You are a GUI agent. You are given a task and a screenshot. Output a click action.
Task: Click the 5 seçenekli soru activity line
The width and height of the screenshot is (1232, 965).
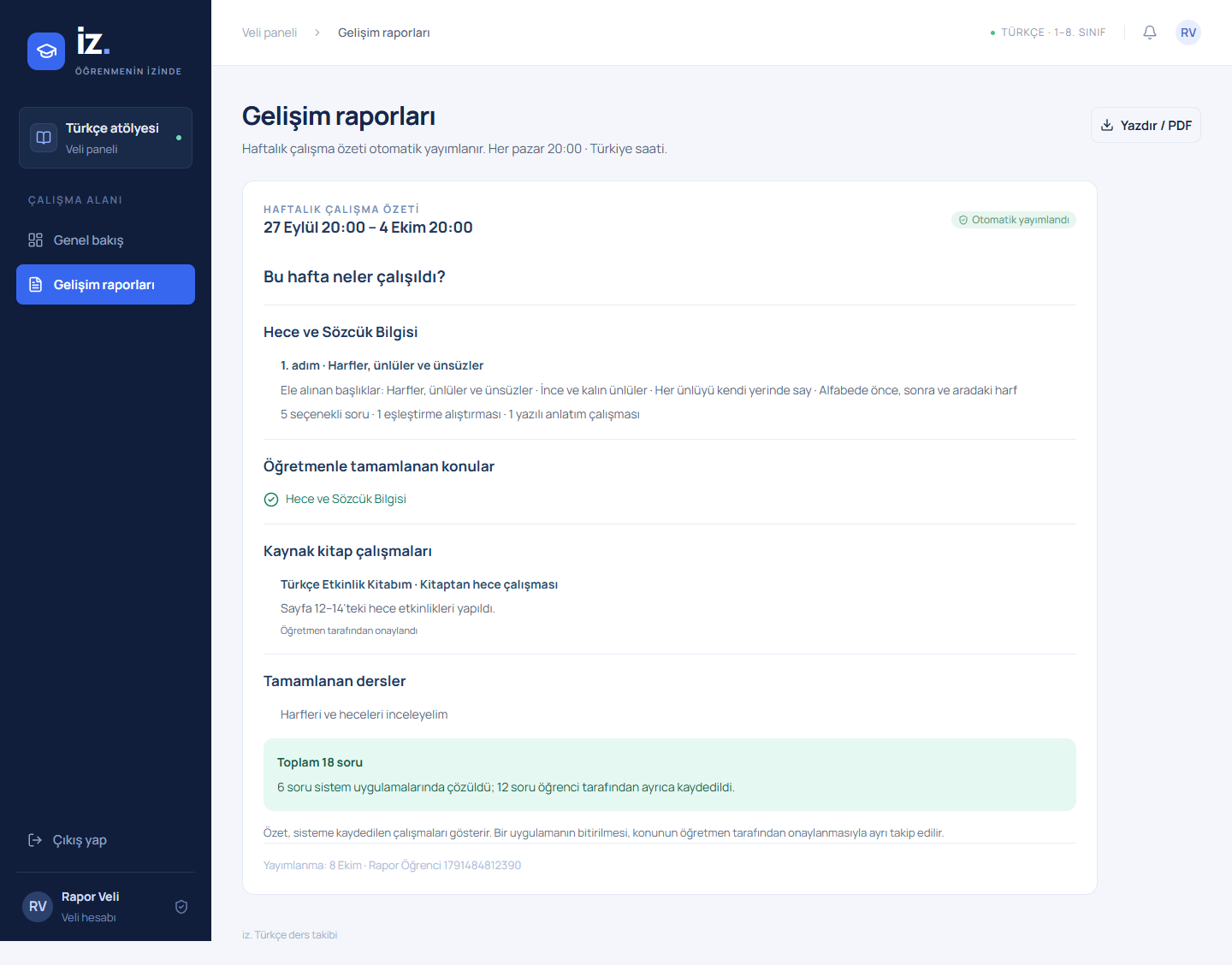pyautogui.click(x=460, y=414)
